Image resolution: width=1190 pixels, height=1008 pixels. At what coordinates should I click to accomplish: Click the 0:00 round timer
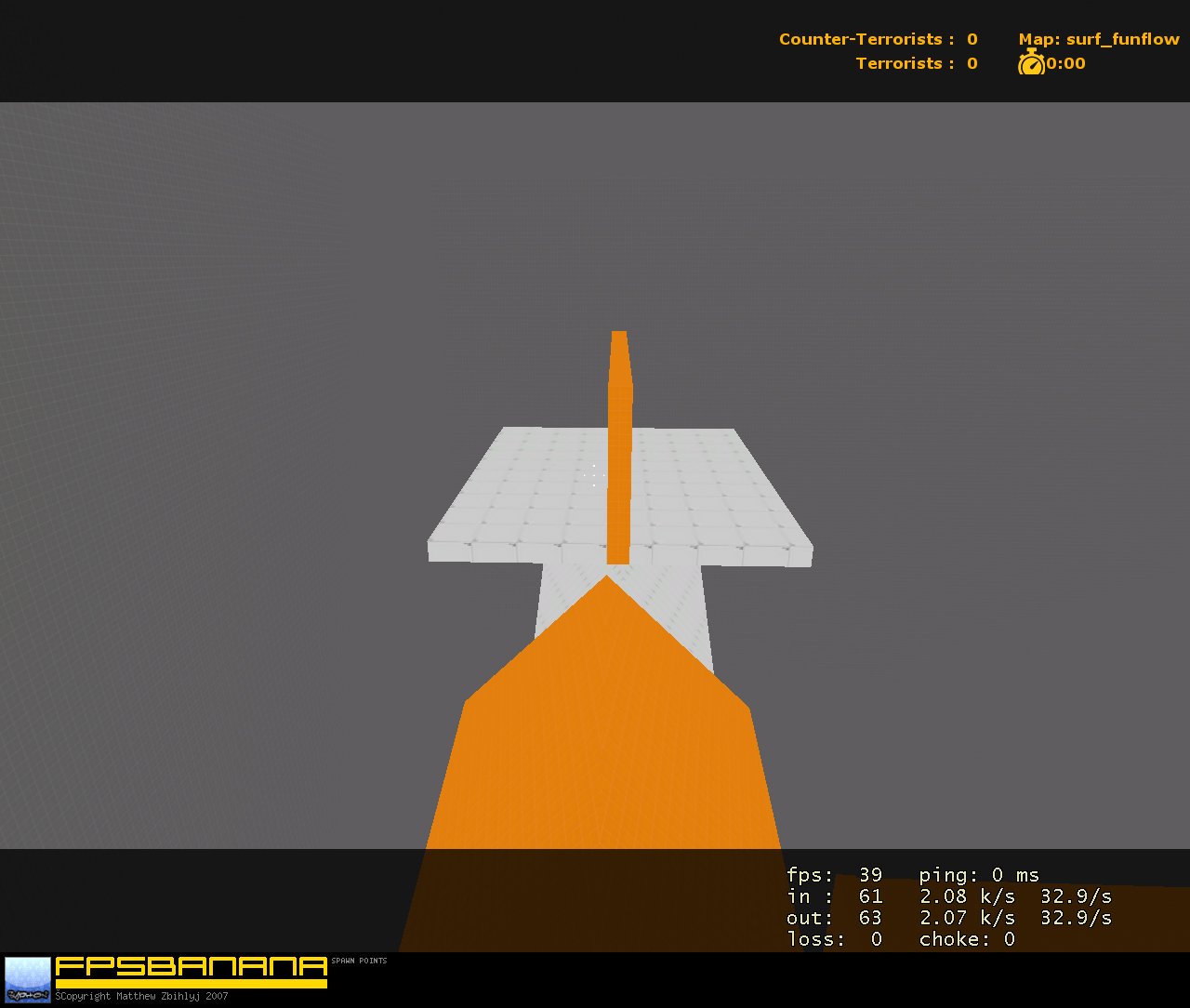[x=1065, y=63]
